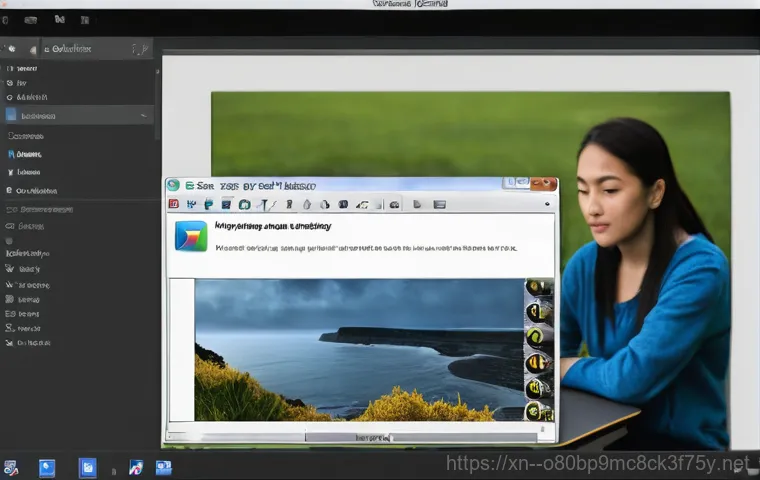The image size is (760, 480).
Task: Expand the chevron on the highlighted sidebar row
Action: tap(146, 116)
